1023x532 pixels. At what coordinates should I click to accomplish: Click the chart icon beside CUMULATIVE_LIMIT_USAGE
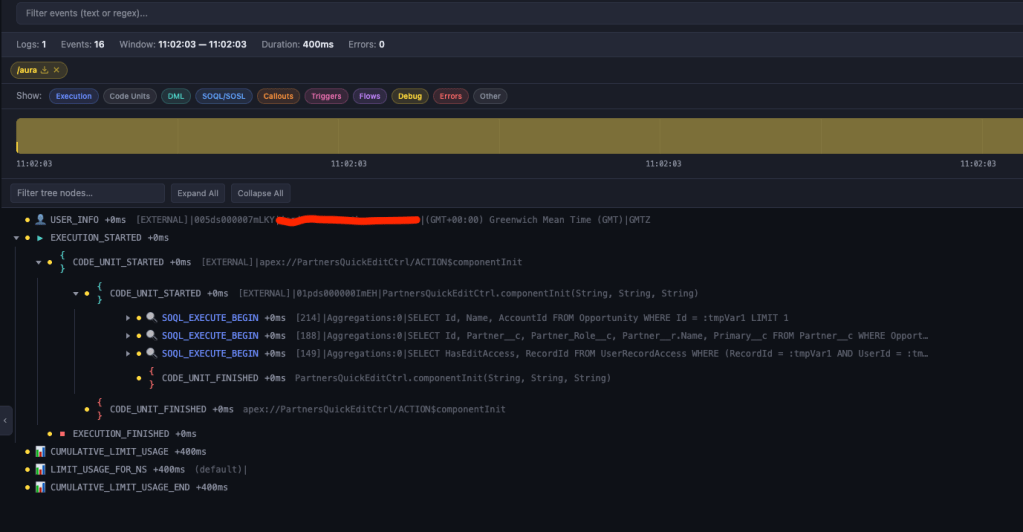coord(40,452)
